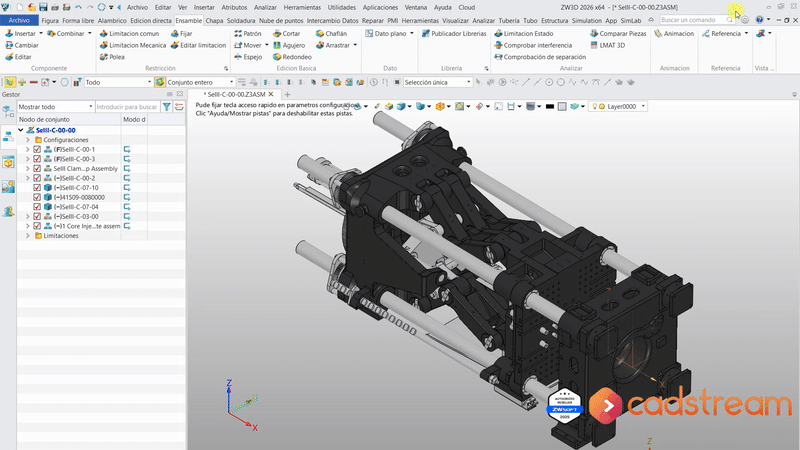Open the Ayuda menu

pyautogui.click(x=442, y=7)
